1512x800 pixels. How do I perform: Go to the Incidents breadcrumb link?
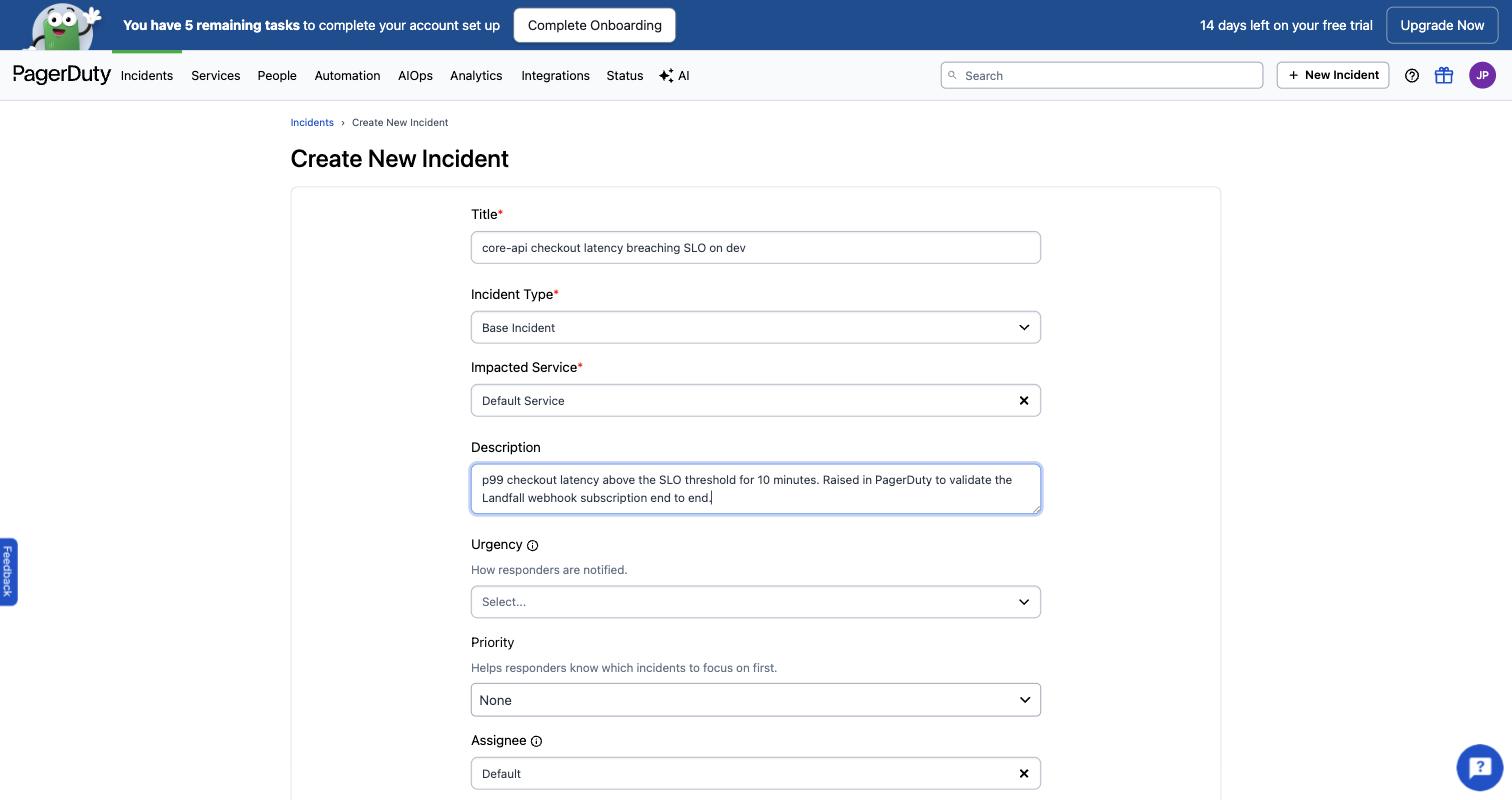pos(312,122)
